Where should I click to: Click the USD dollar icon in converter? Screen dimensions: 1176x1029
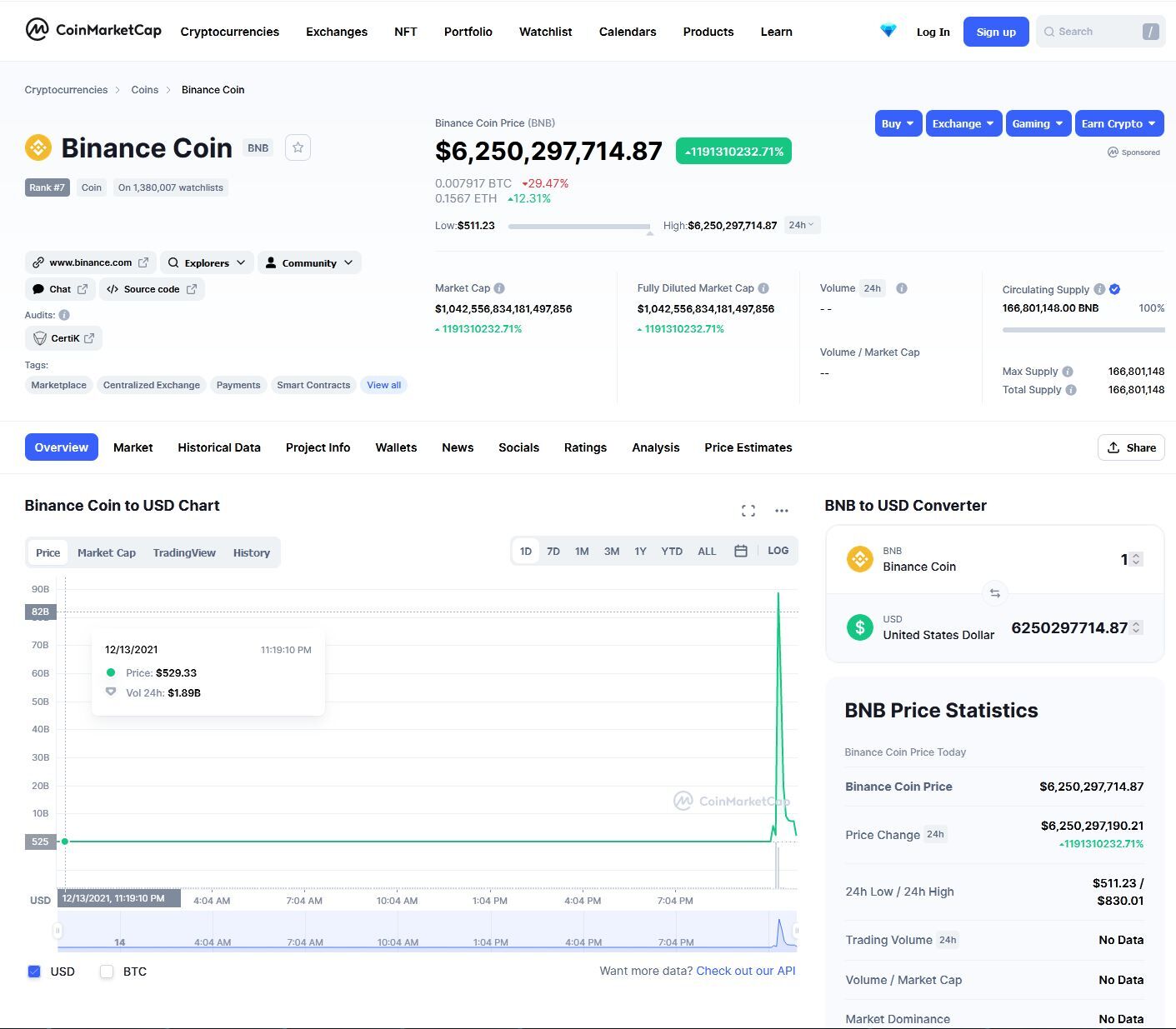(x=859, y=627)
